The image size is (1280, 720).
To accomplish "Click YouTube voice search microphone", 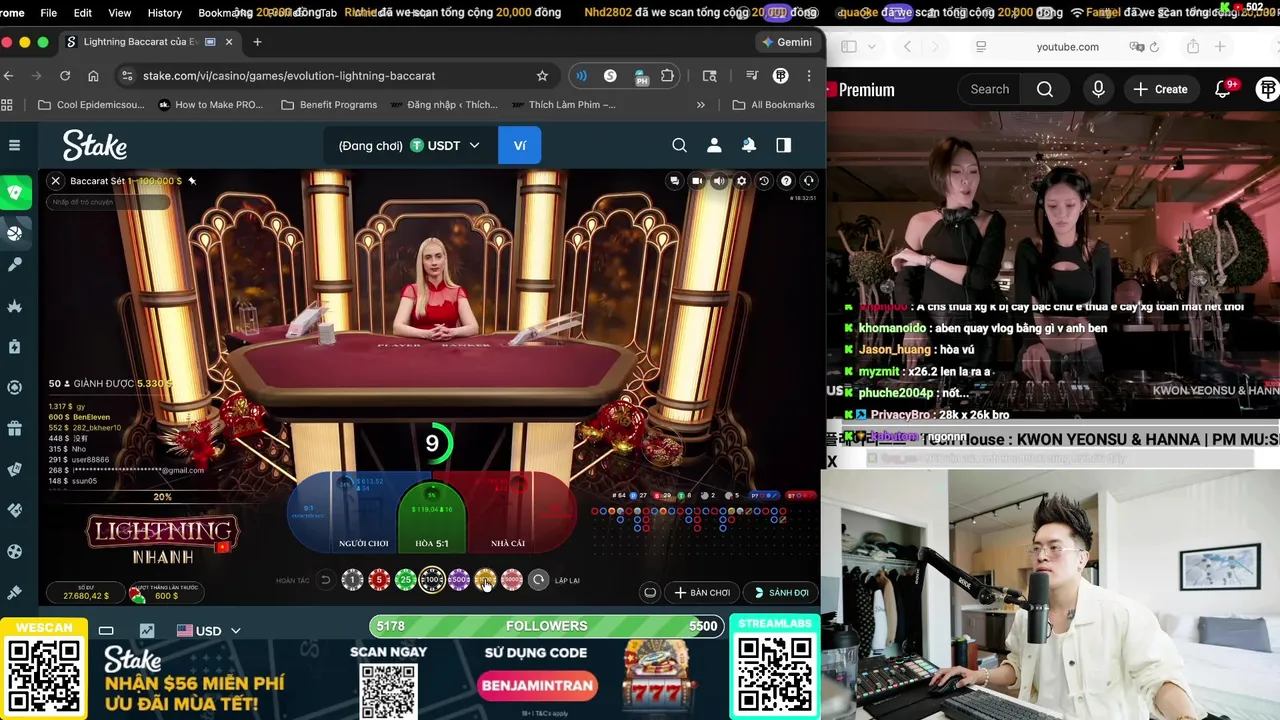I will point(1098,89).
